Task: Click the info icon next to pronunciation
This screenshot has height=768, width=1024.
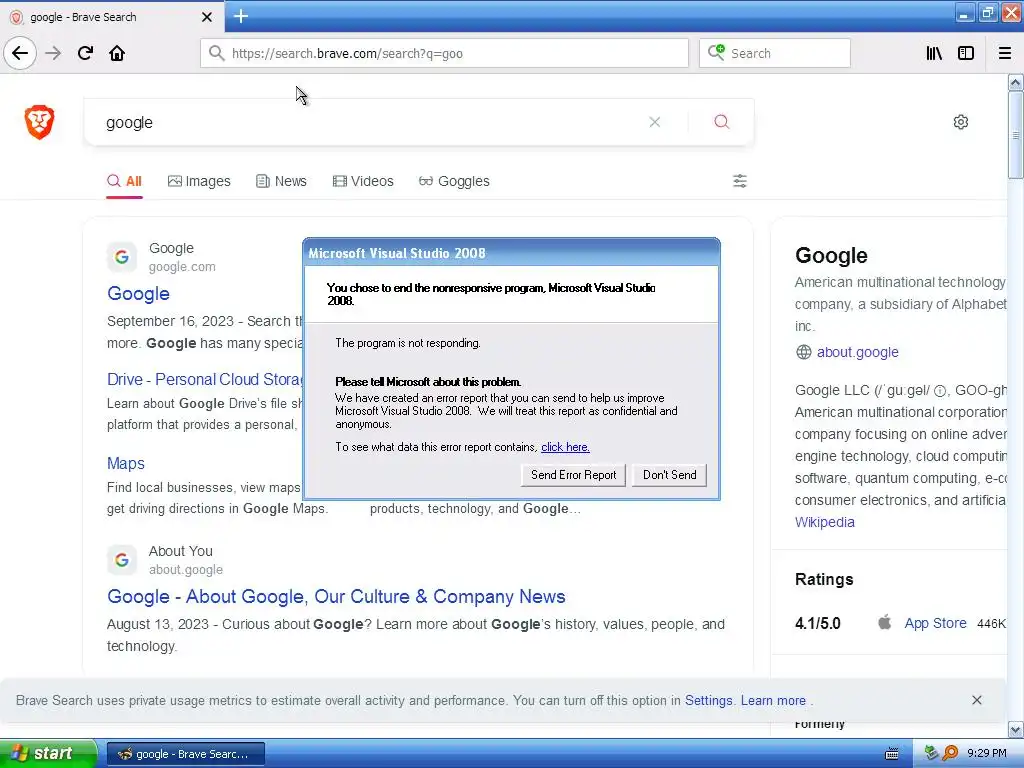Action: point(939,391)
